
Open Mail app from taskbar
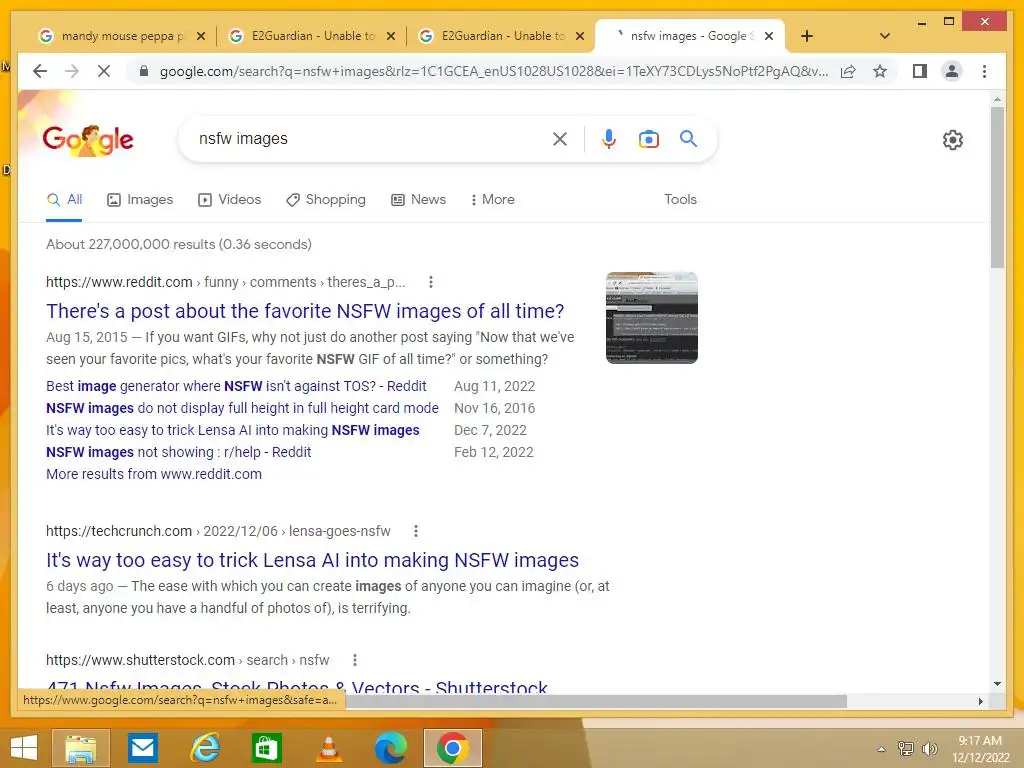pos(142,748)
